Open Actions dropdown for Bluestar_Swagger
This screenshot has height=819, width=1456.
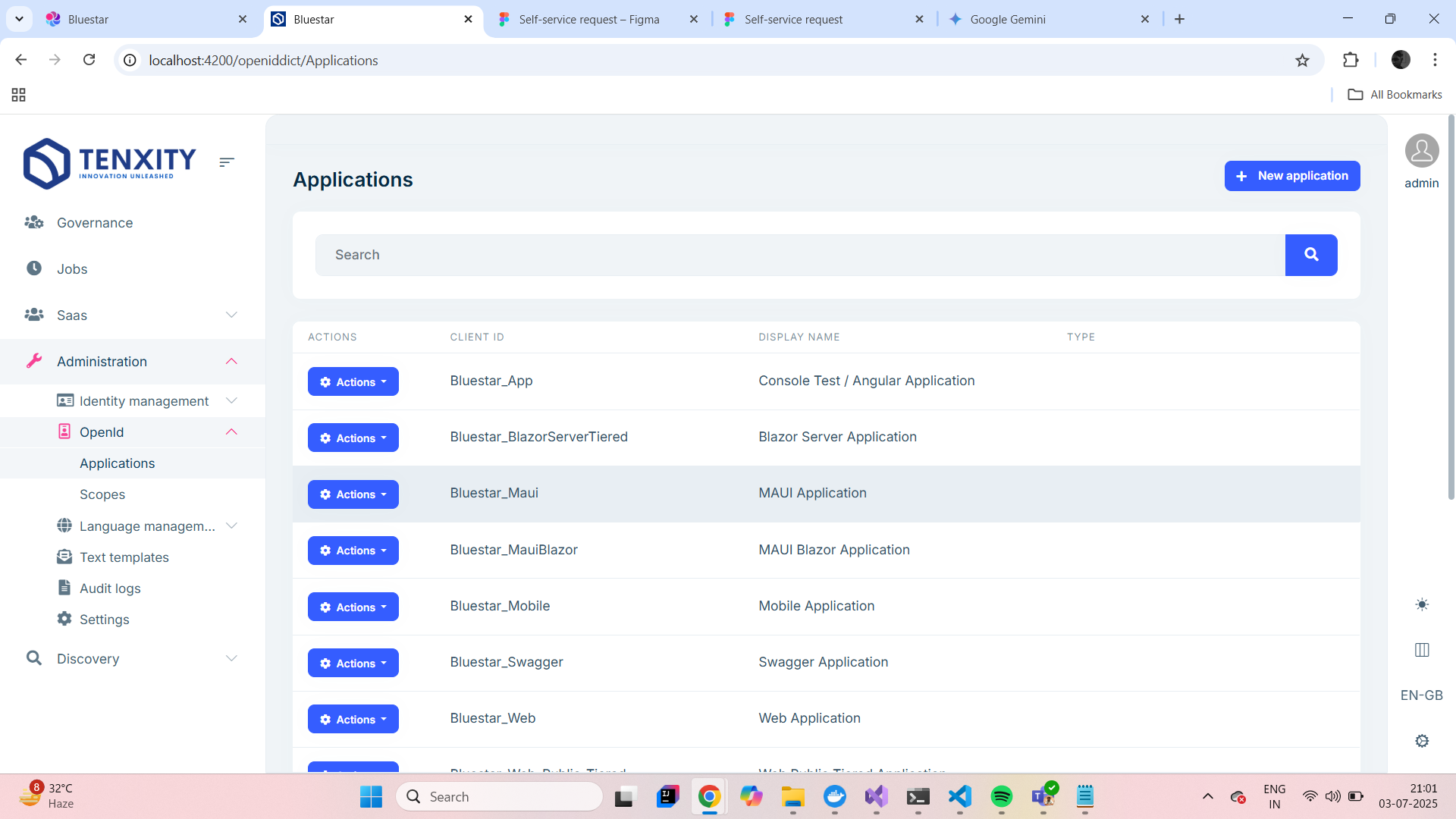pos(353,663)
